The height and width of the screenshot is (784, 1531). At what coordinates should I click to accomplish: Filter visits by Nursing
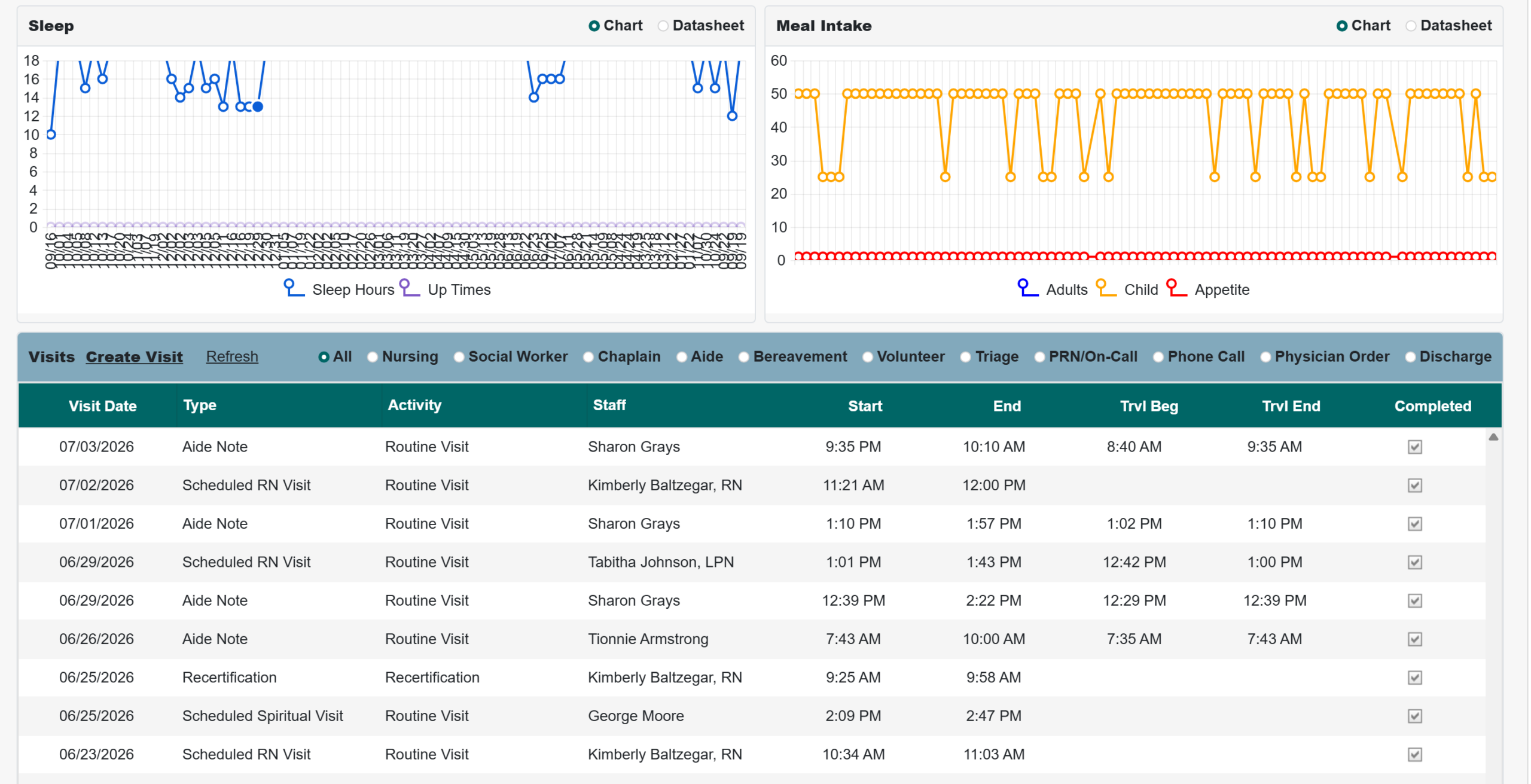tap(373, 357)
